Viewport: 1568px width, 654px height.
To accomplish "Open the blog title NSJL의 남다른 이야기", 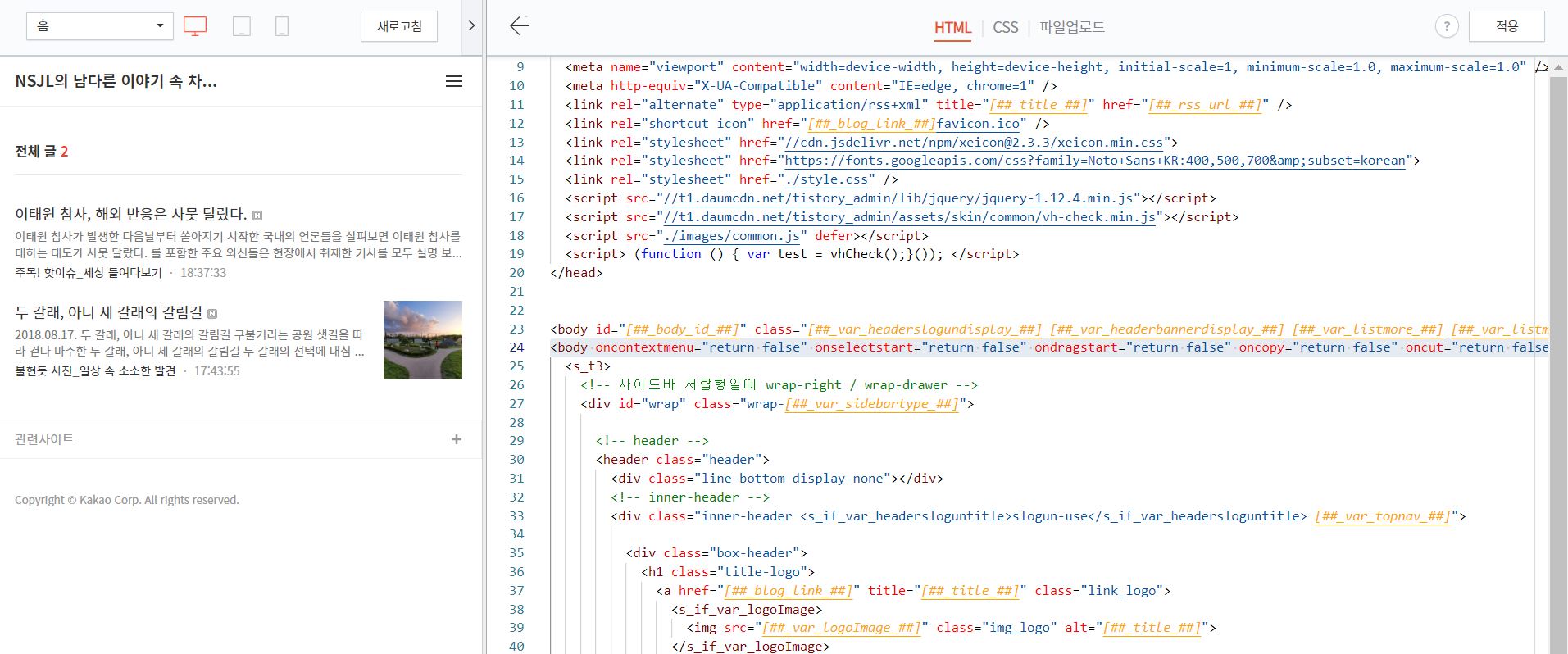I will coord(116,81).
